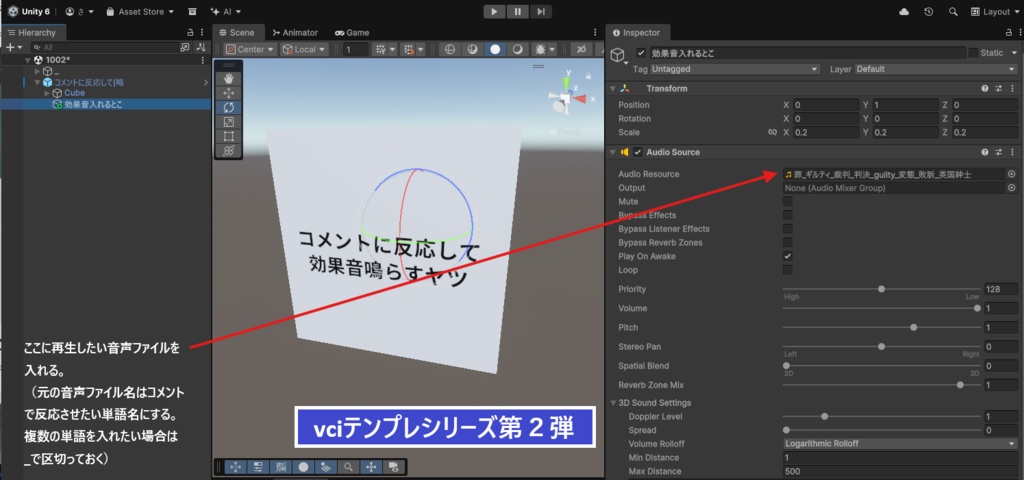Expand the Cube hierarchy item

tap(47, 93)
